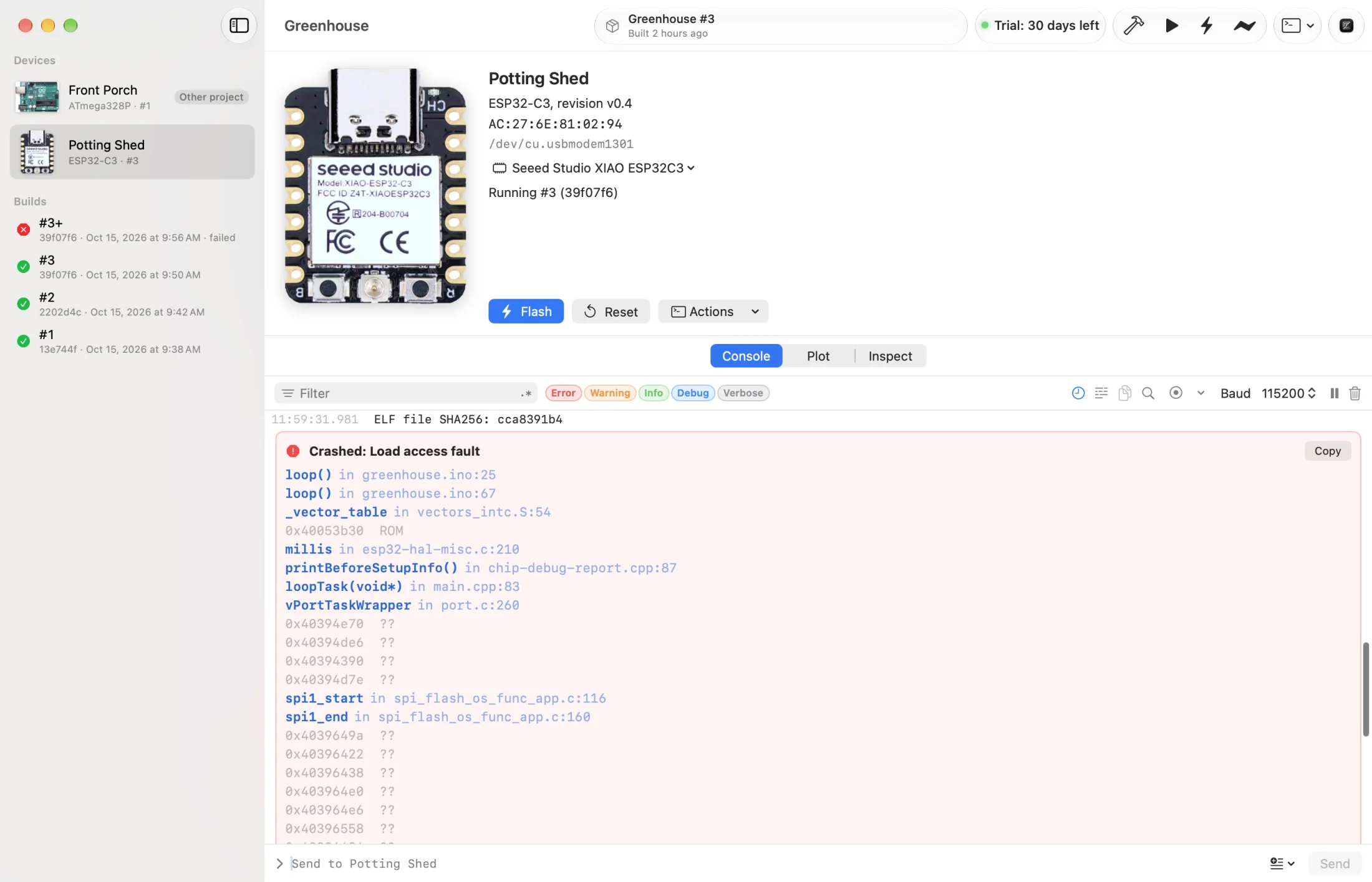Screen dimensions: 1372x882
Task: Toggle the Error log level filter
Action: tap(563, 393)
